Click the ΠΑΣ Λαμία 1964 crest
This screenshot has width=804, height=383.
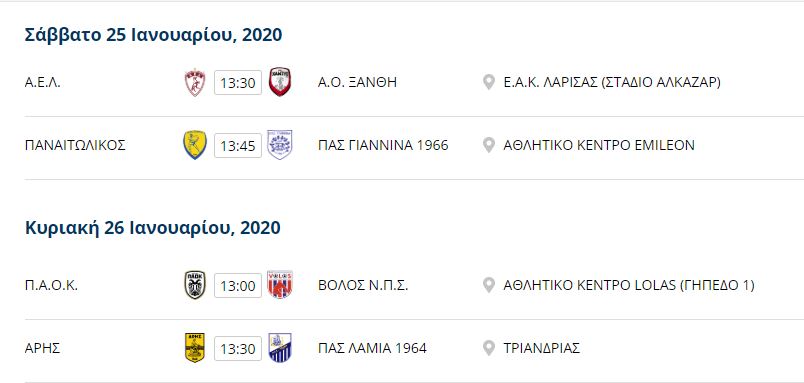pyautogui.click(x=280, y=348)
